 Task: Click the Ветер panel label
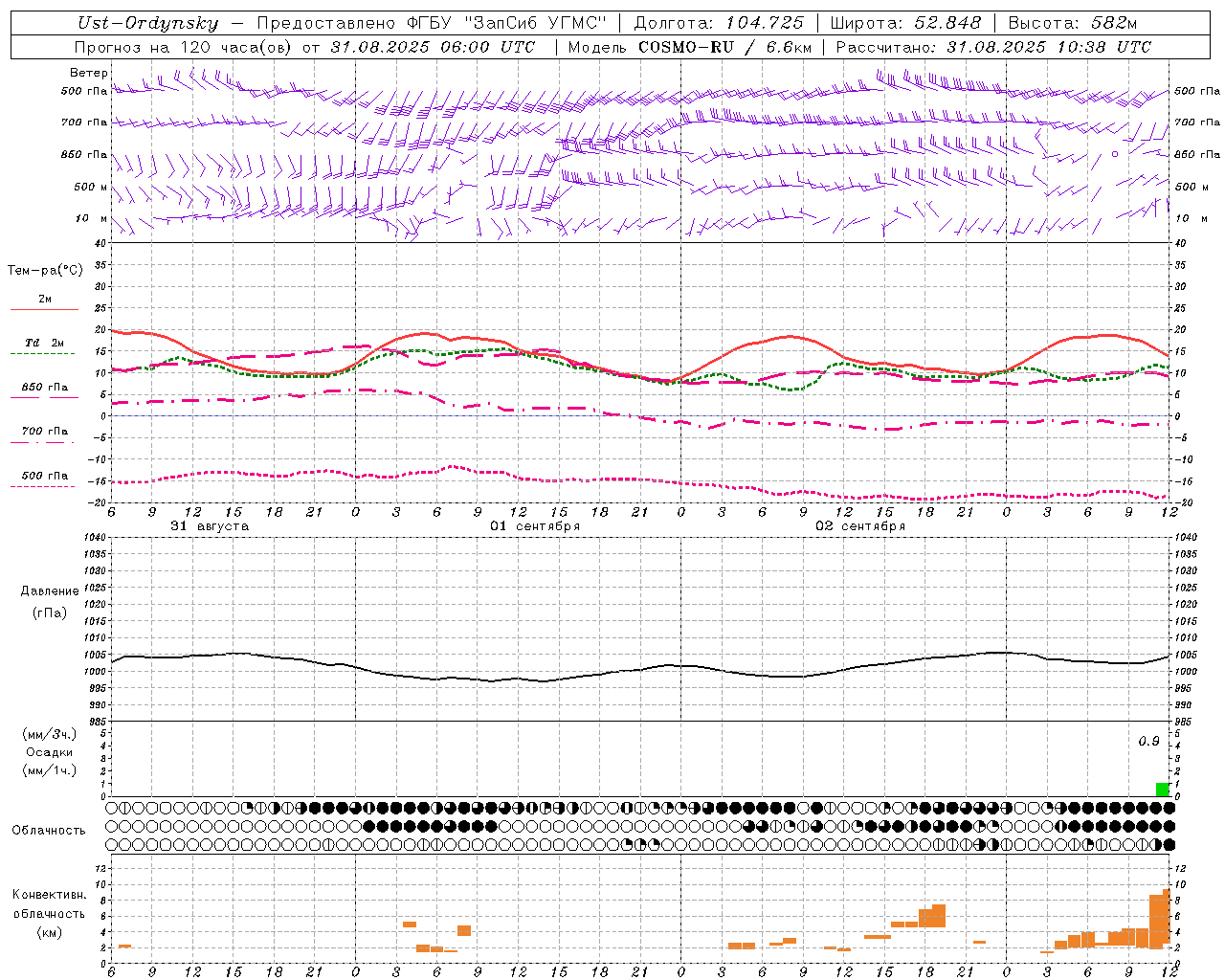tap(89, 73)
